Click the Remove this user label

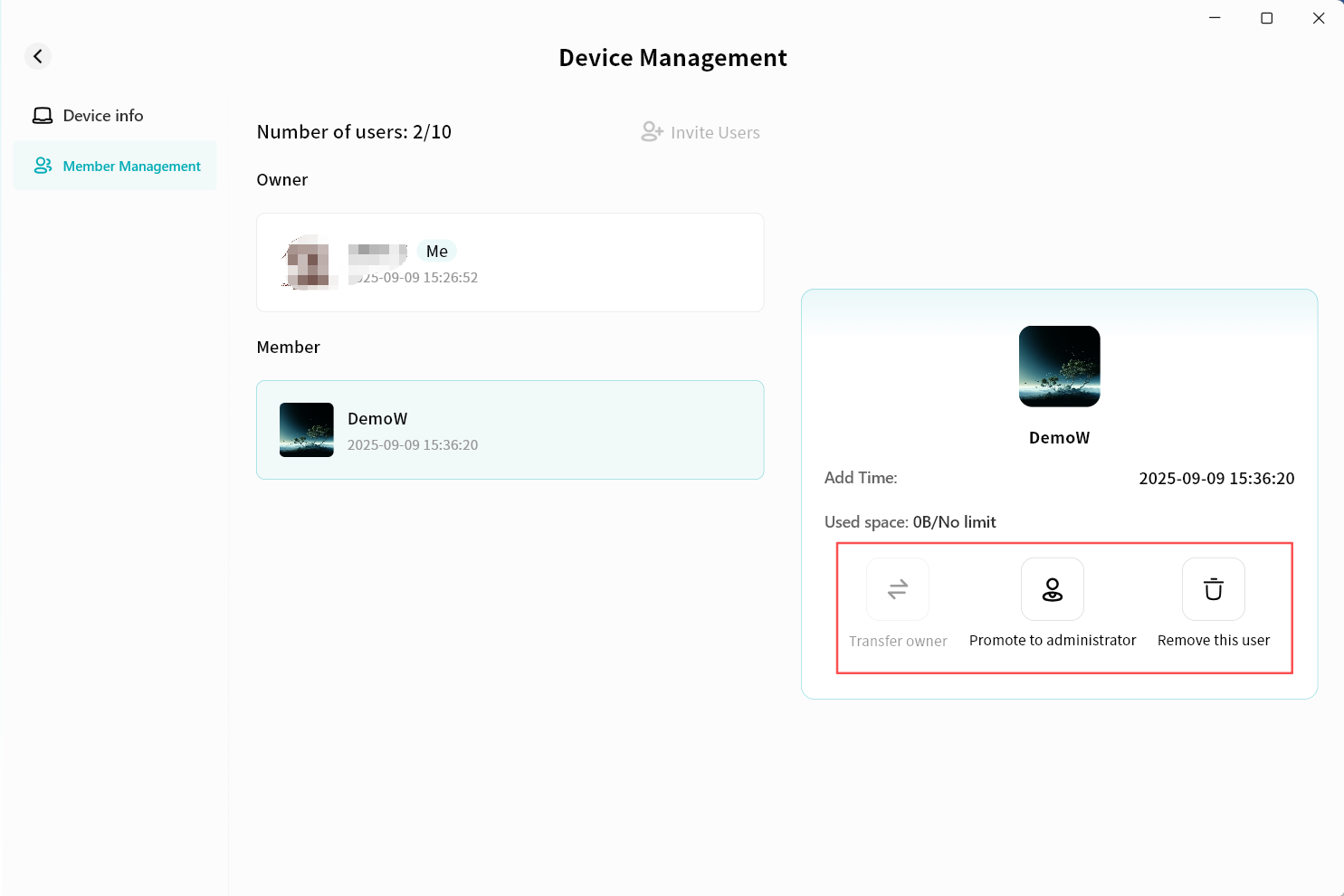[1214, 640]
